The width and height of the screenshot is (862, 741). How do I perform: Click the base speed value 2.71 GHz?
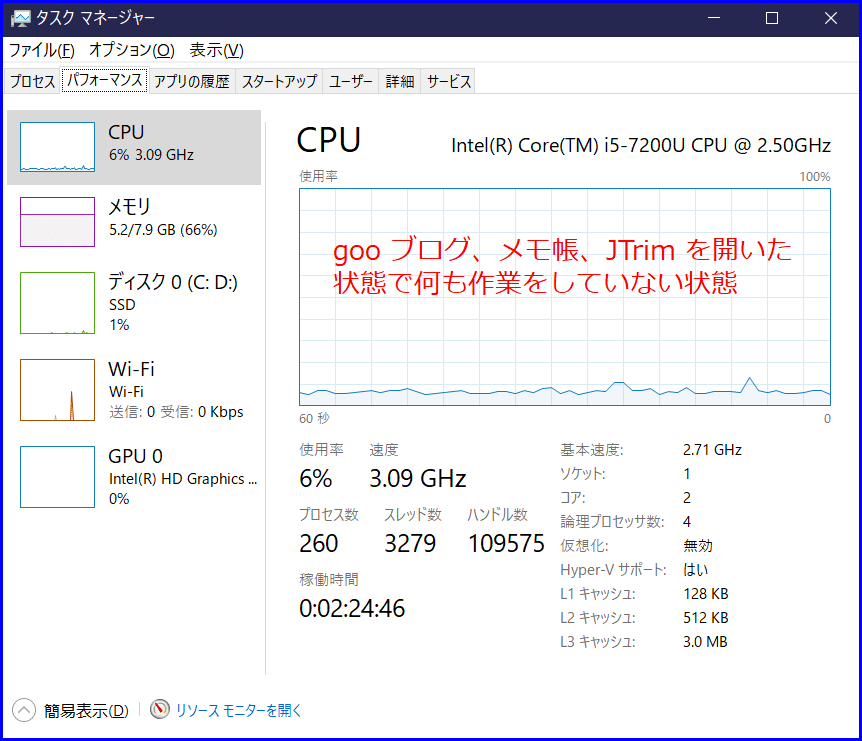coord(712,450)
